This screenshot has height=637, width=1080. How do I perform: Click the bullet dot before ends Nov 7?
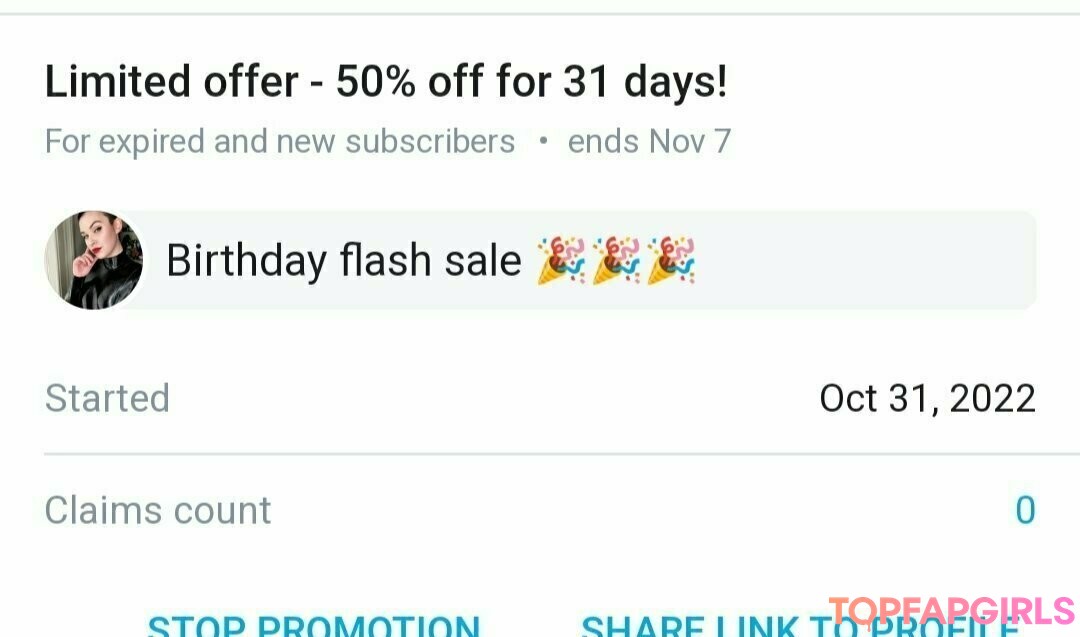point(543,140)
